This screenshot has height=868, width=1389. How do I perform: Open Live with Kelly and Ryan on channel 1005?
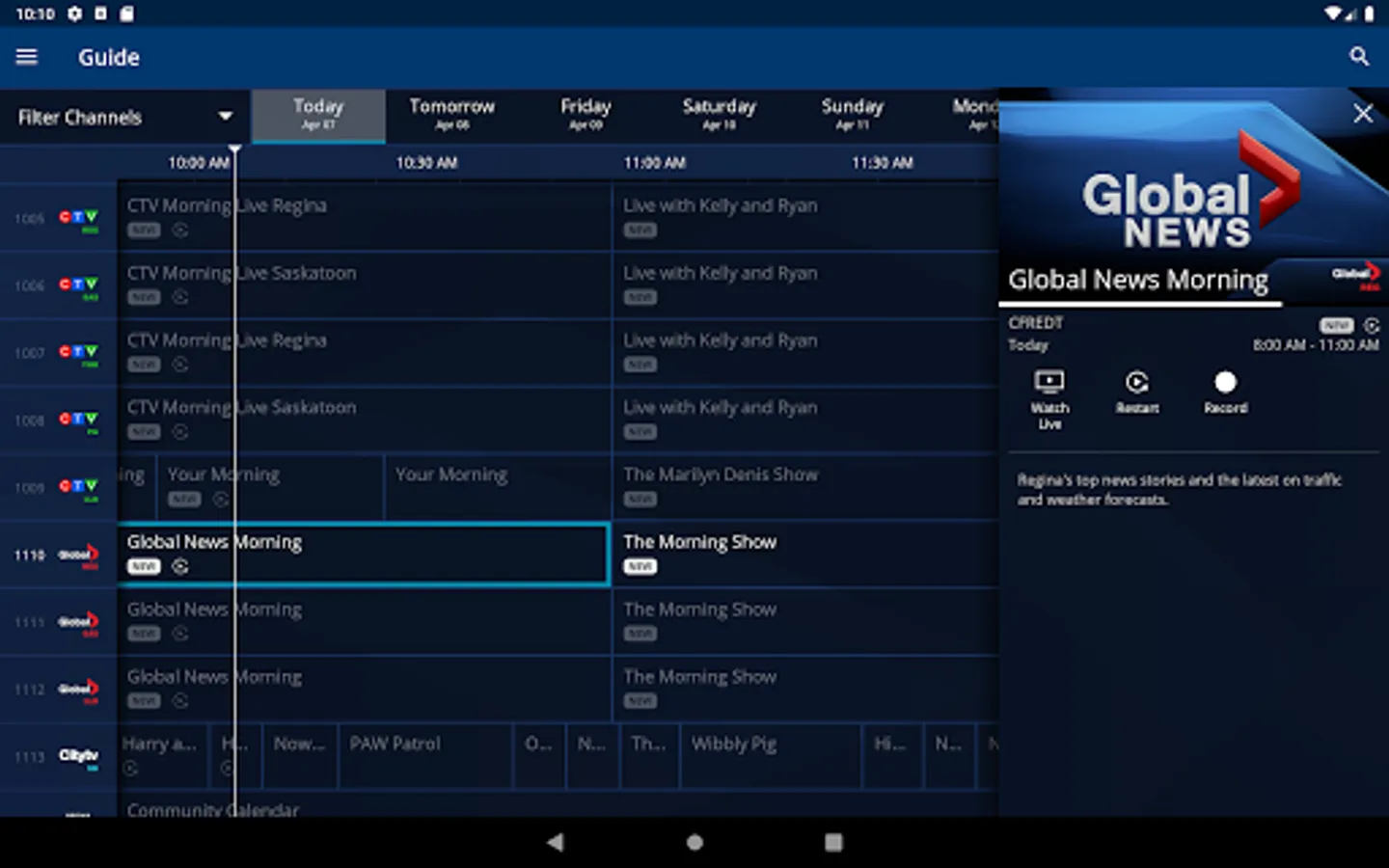click(x=805, y=218)
